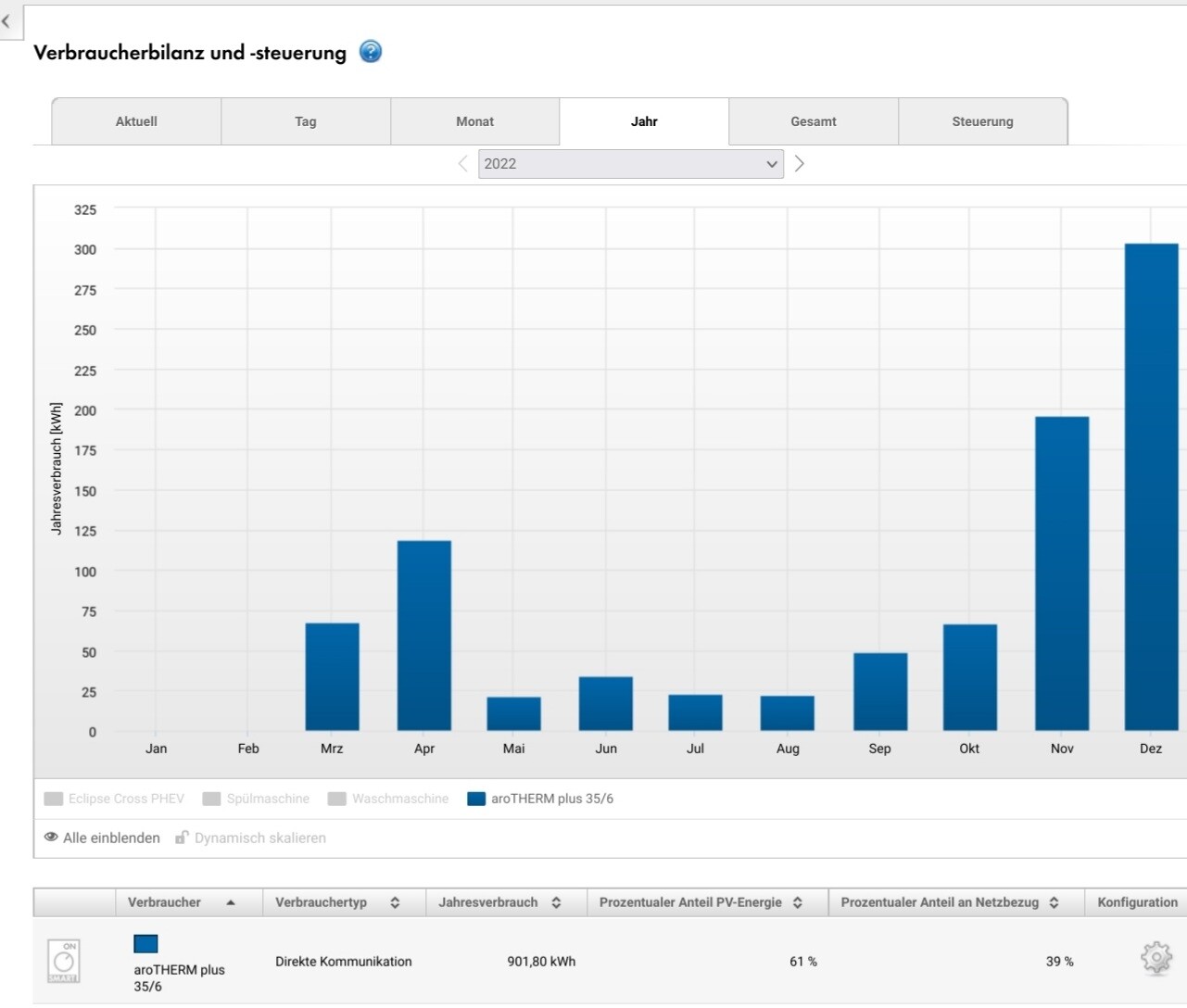The width and height of the screenshot is (1187, 1008).
Task: Click the eye icon for Alle einblenden
Action: point(51,838)
